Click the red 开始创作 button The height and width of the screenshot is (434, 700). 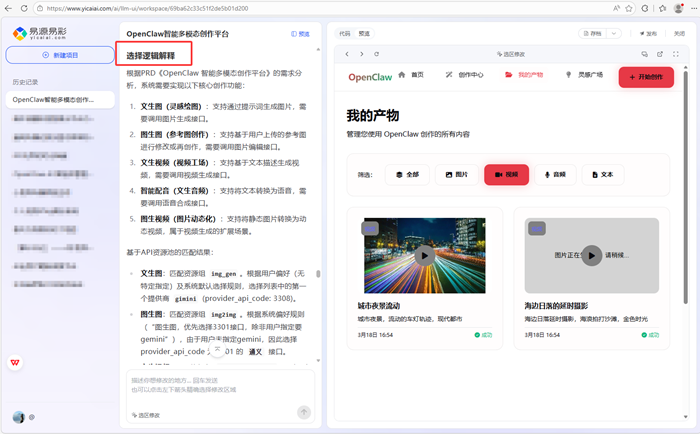click(646, 77)
